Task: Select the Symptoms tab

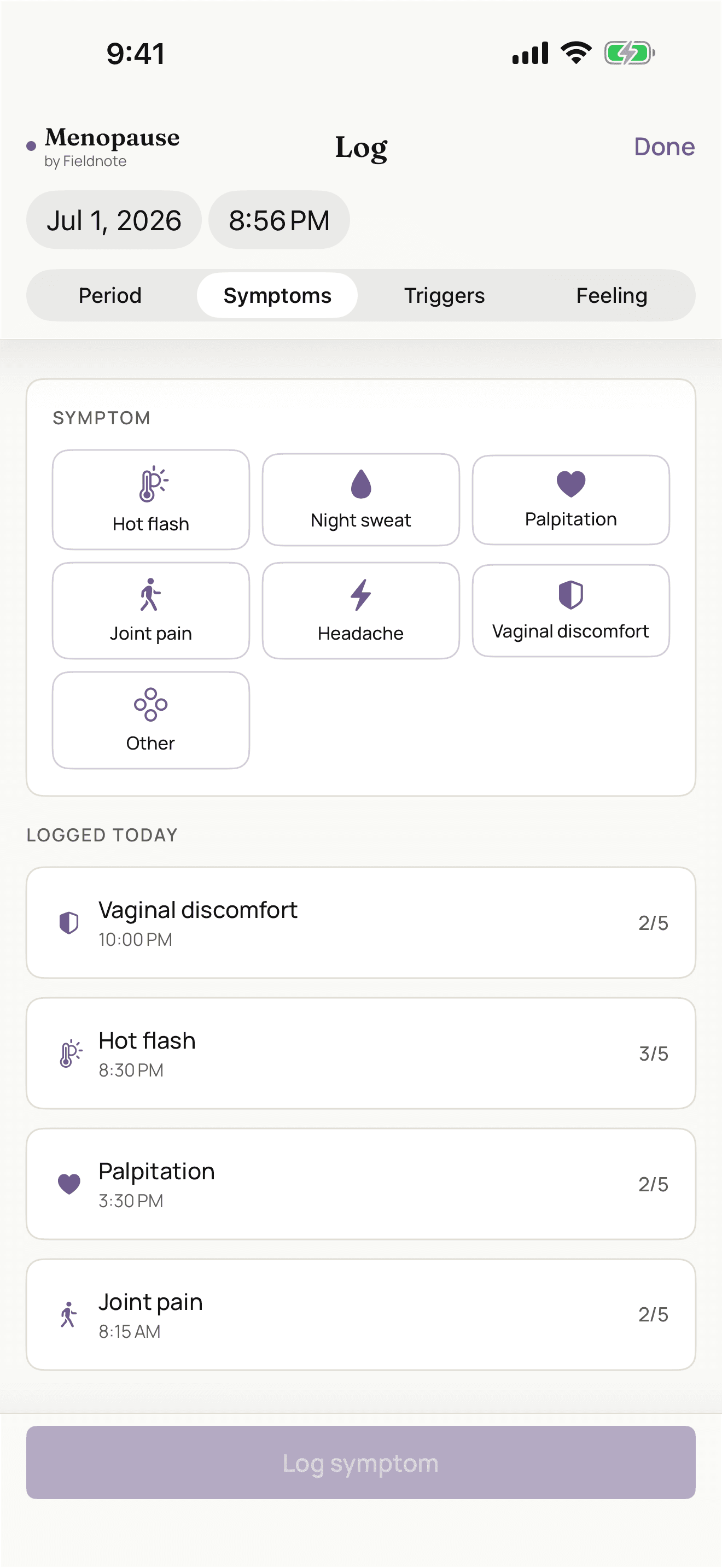Action: [x=278, y=295]
